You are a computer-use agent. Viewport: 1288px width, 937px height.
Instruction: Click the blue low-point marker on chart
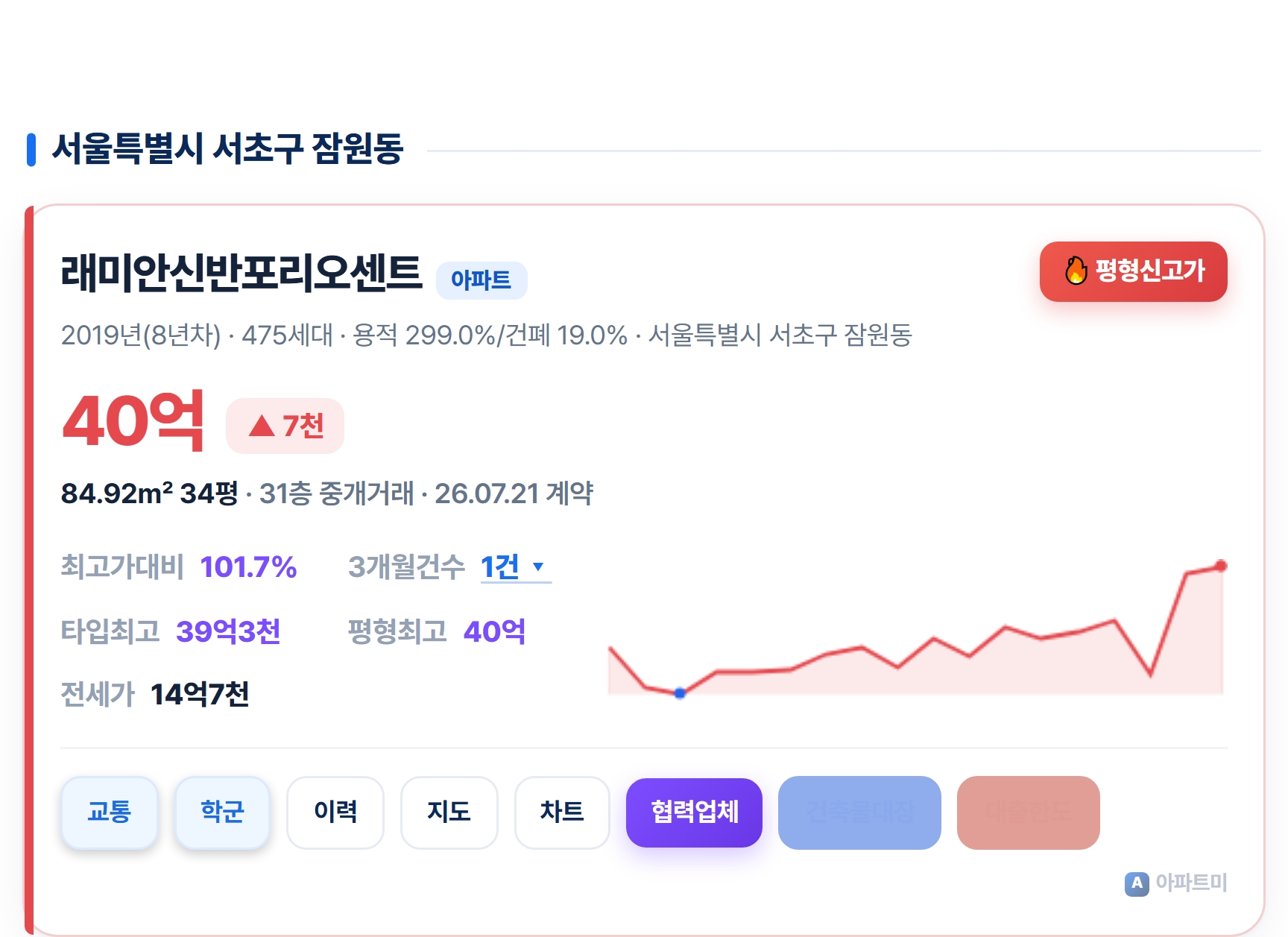tap(680, 693)
